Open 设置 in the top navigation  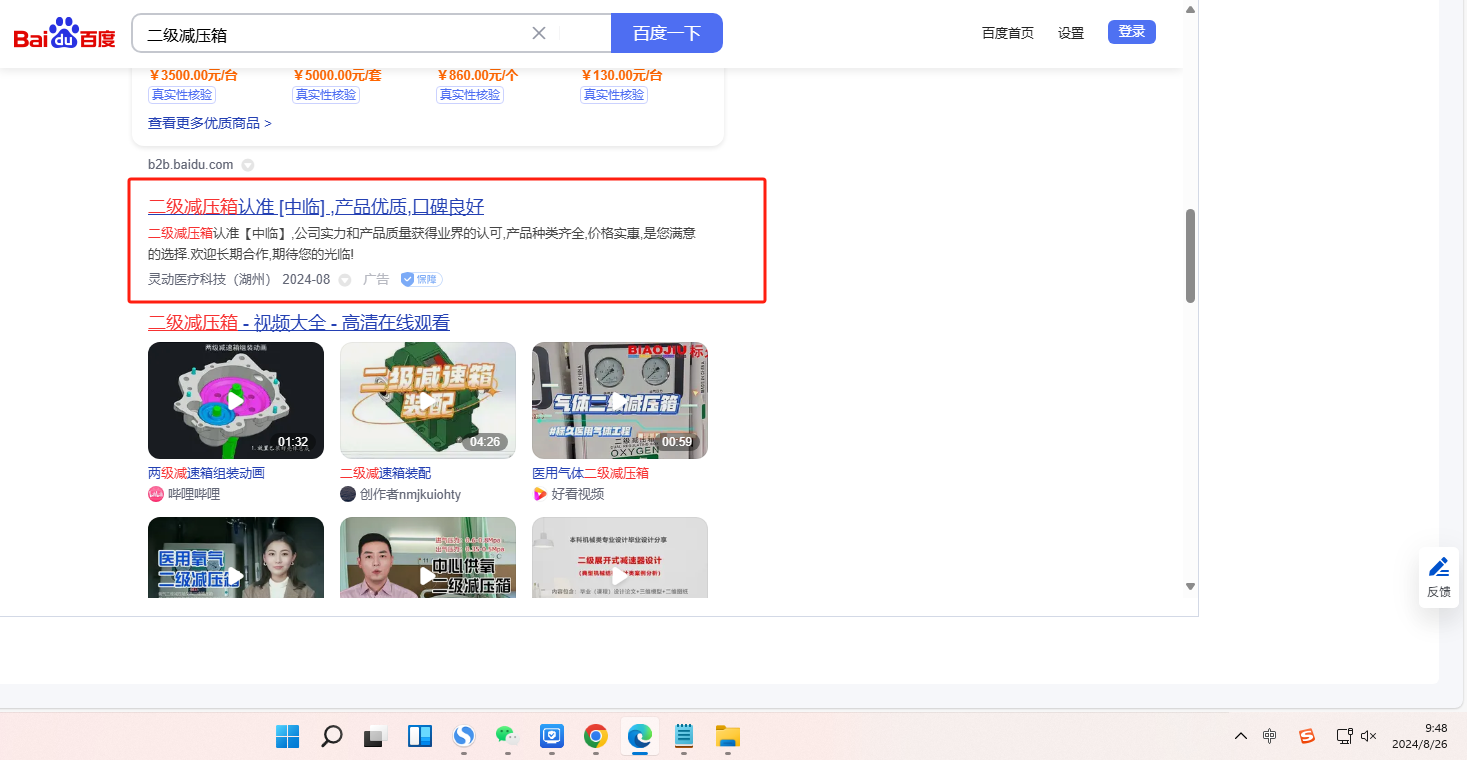[x=1071, y=33]
